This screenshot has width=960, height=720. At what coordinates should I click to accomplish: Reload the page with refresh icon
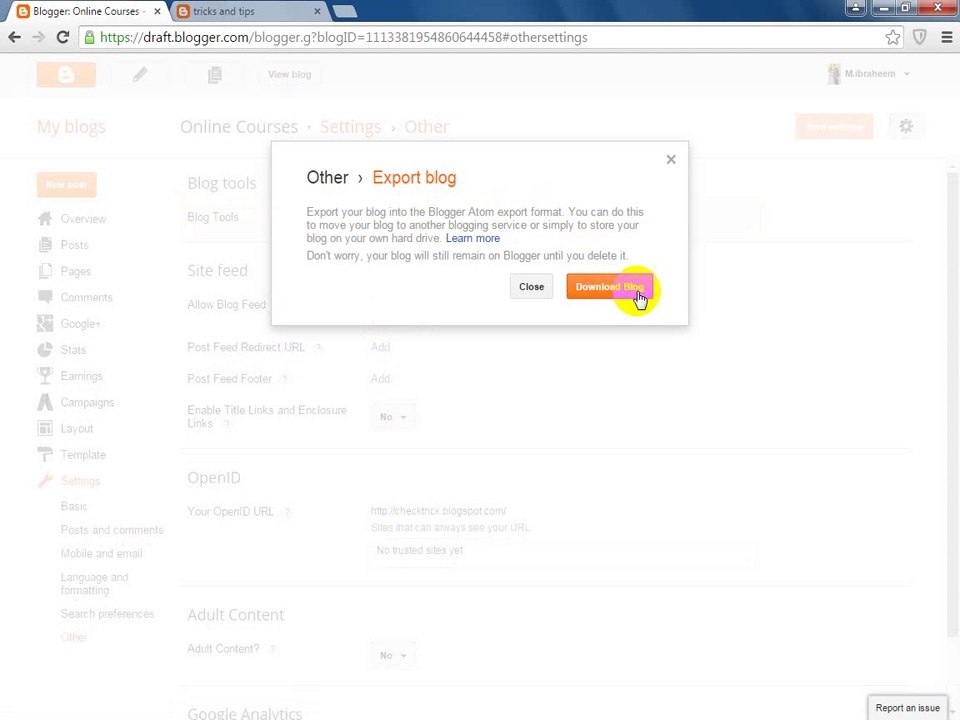62,37
